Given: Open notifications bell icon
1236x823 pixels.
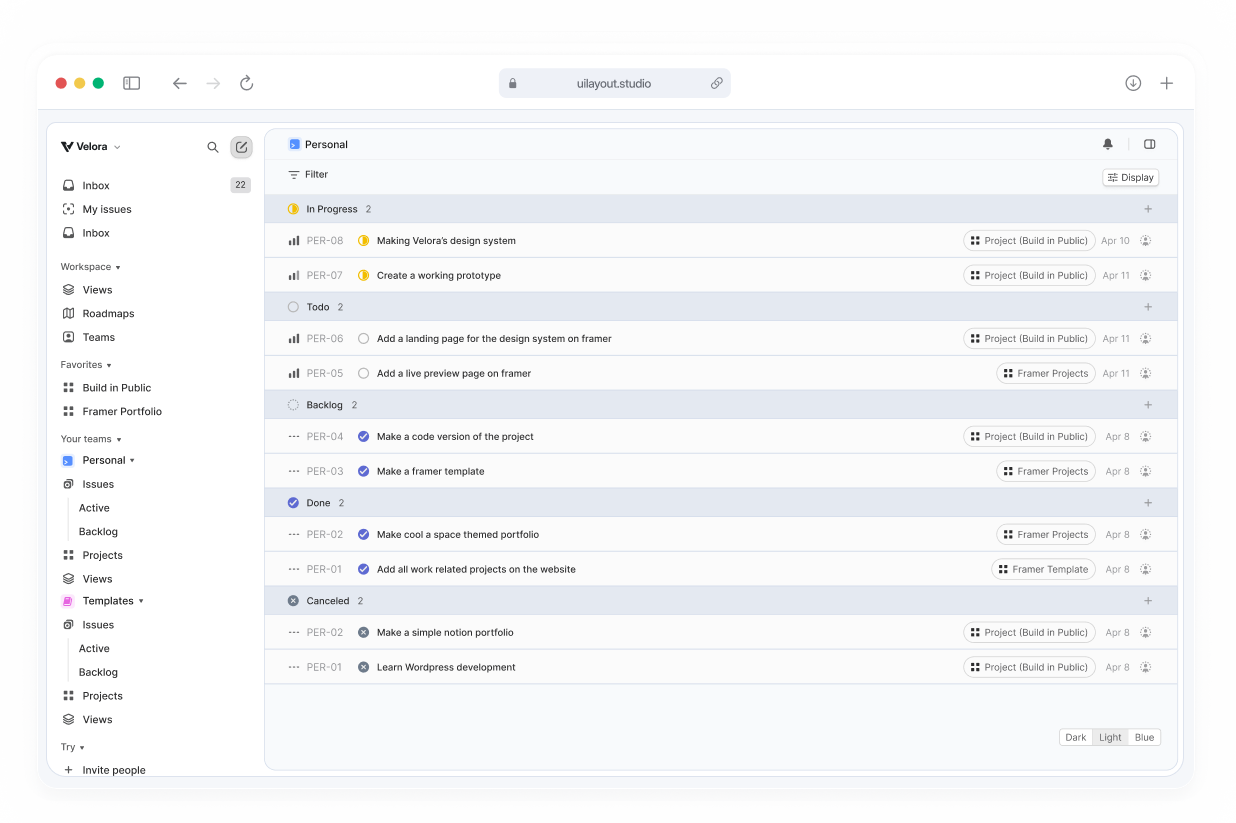Looking at the screenshot, I should (x=1108, y=144).
